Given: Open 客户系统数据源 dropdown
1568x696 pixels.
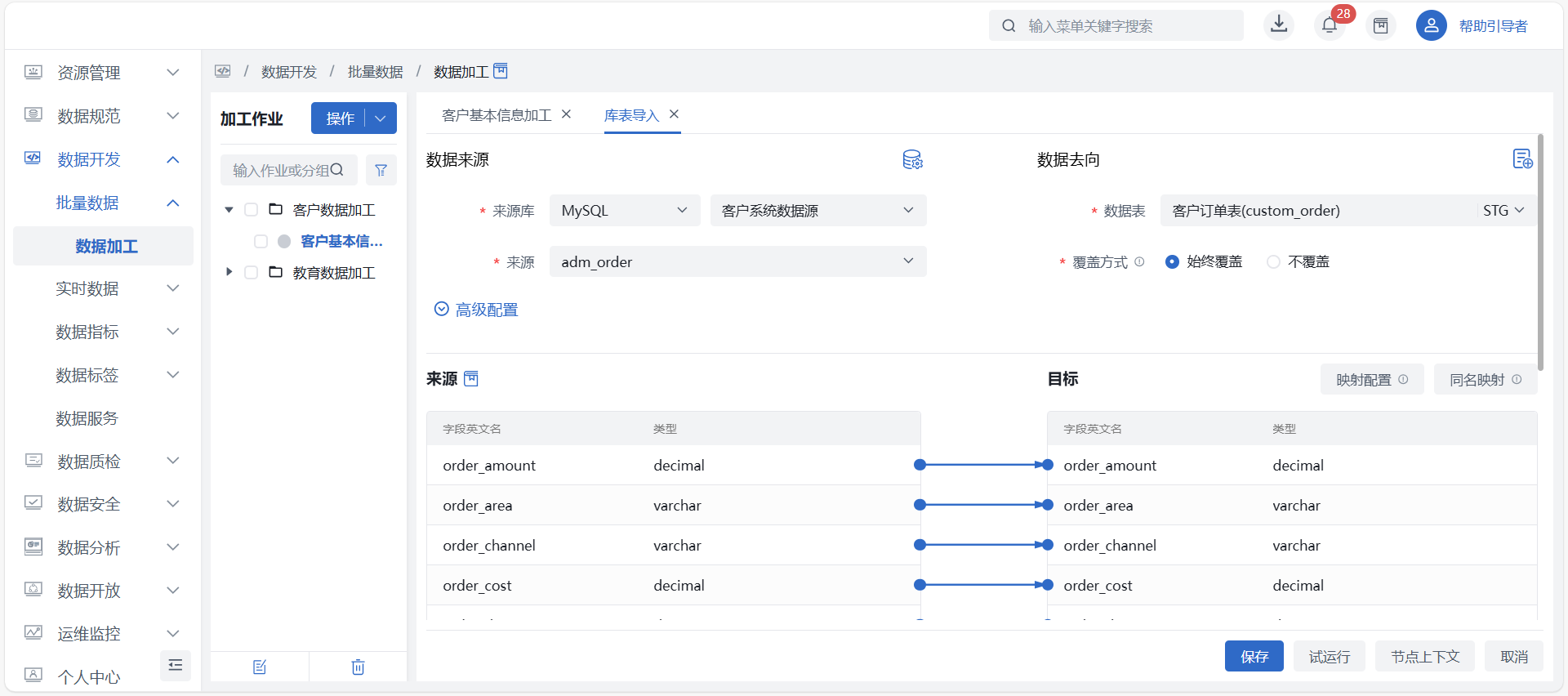Looking at the screenshot, I should pos(818,210).
